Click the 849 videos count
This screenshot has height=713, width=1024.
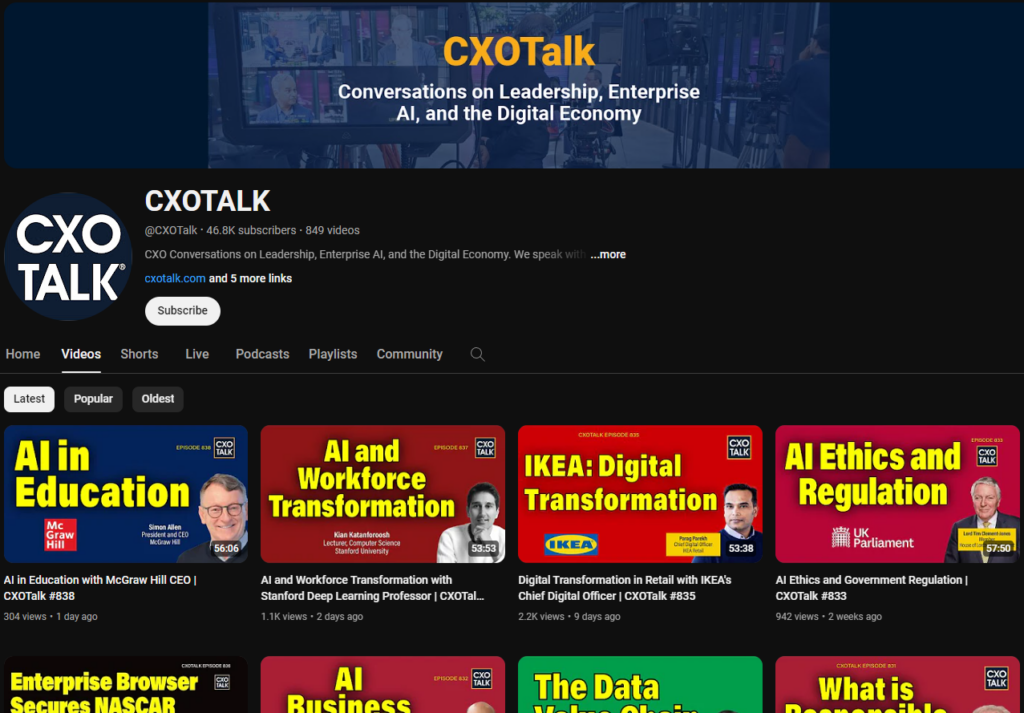pyautogui.click(x=332, y=230)
